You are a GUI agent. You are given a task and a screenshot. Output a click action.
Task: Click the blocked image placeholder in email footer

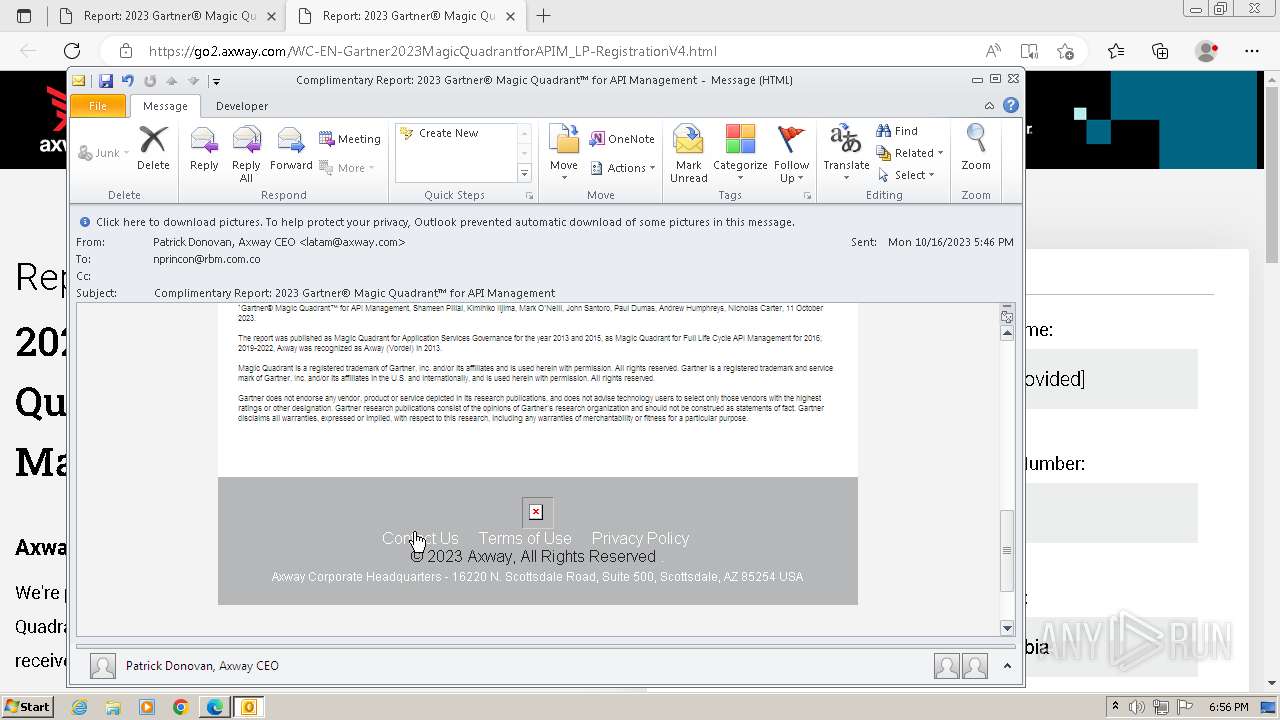point(536,512)
